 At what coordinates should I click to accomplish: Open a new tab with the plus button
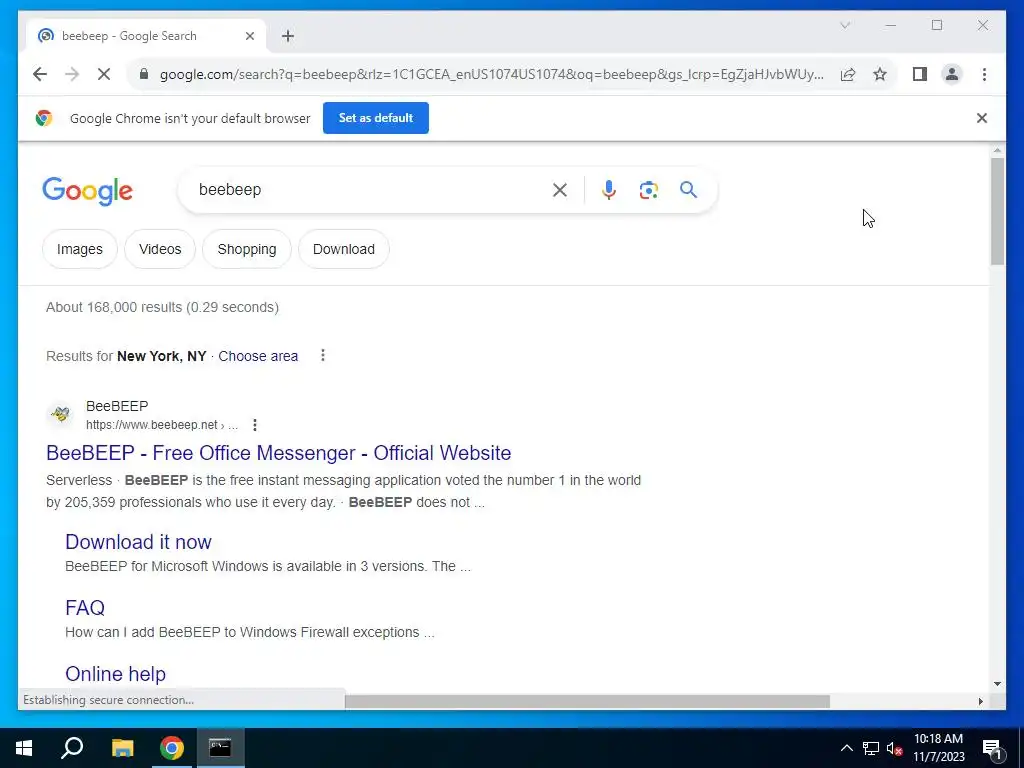(x=288, y=36)
